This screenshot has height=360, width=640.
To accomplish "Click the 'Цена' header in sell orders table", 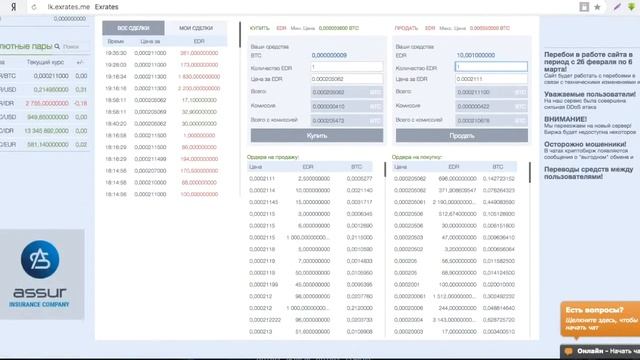I will (x=256, y=167).
